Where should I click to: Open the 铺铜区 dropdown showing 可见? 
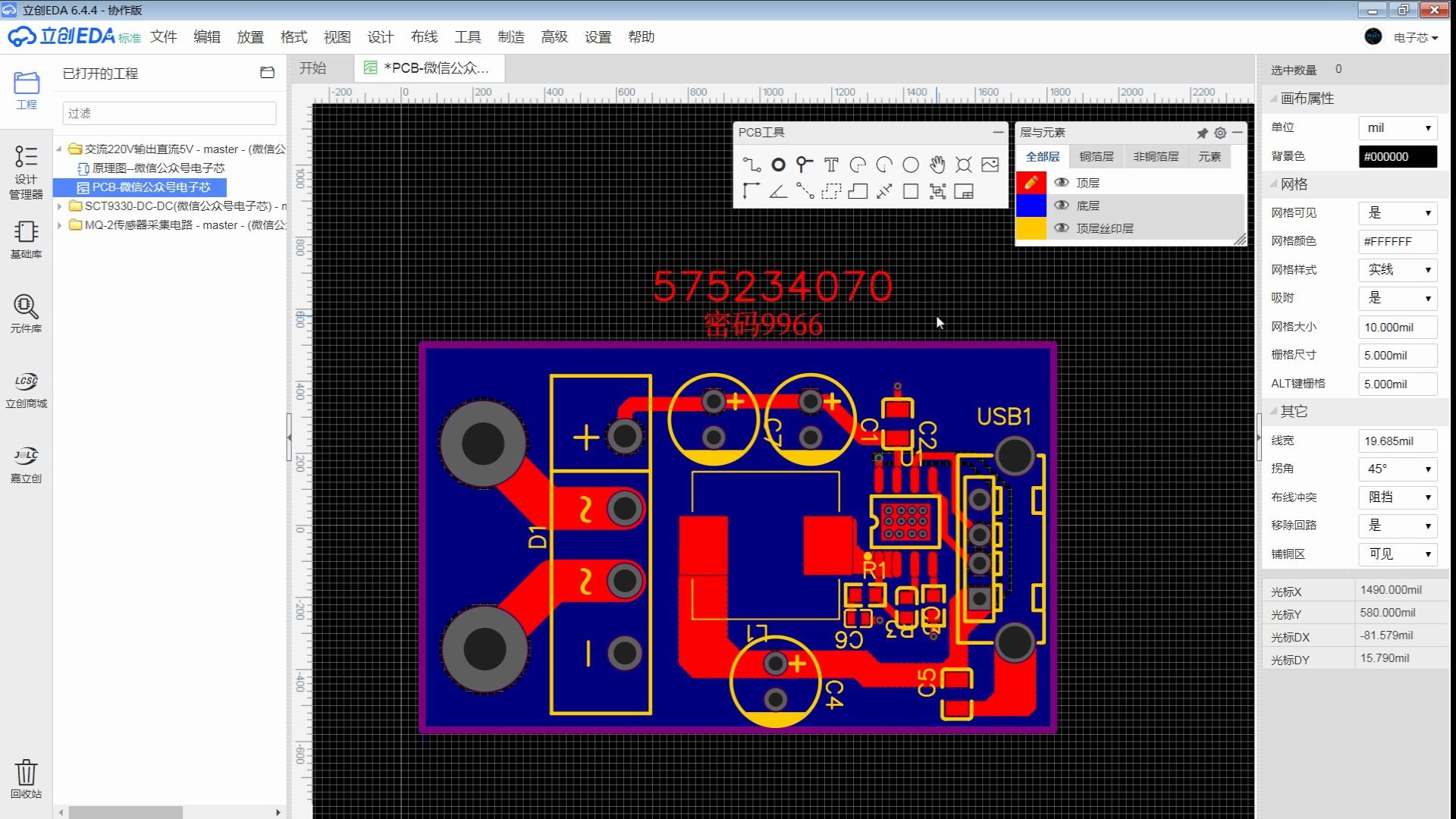click(x=1398, y=554)
